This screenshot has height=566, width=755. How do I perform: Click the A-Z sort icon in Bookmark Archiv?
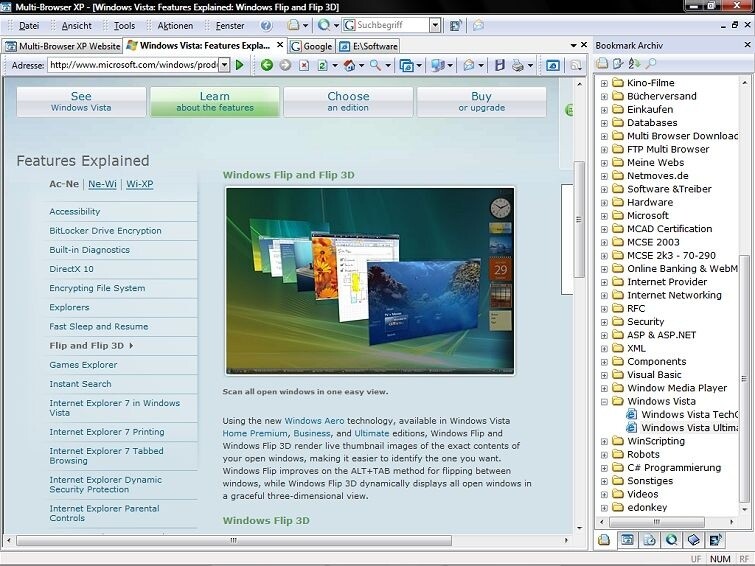[635, 63]
